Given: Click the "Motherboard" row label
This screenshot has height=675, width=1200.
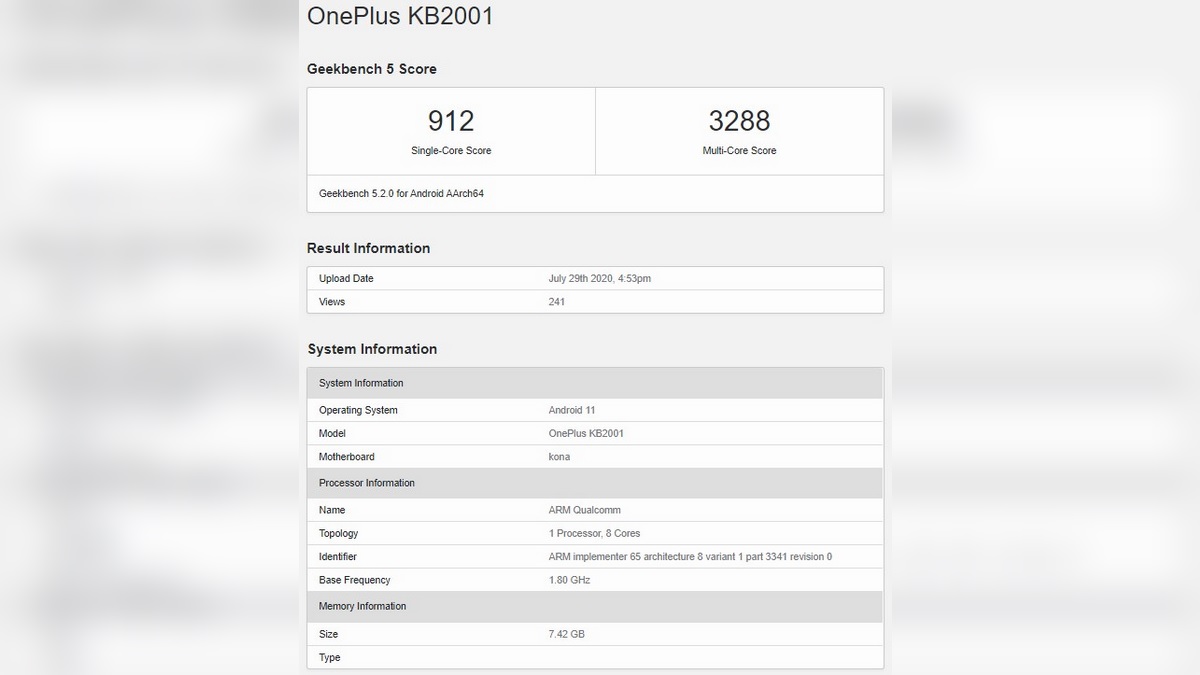Looking at the screenshot, I should coord(347,457).
